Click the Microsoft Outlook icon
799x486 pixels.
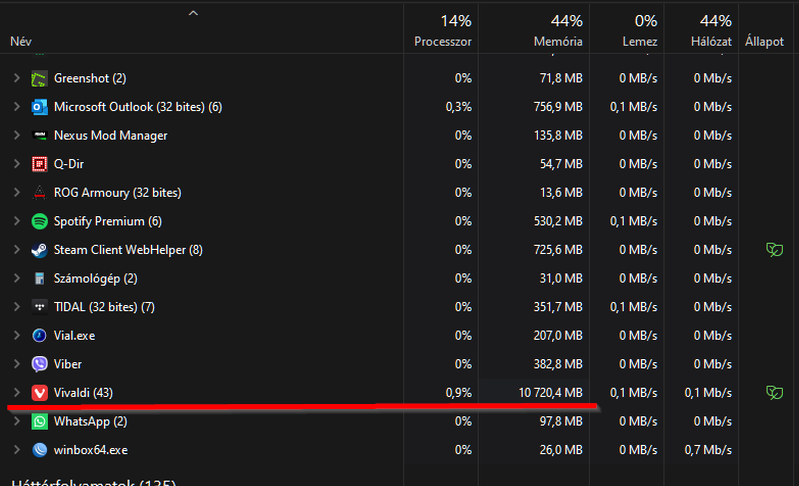39,107
